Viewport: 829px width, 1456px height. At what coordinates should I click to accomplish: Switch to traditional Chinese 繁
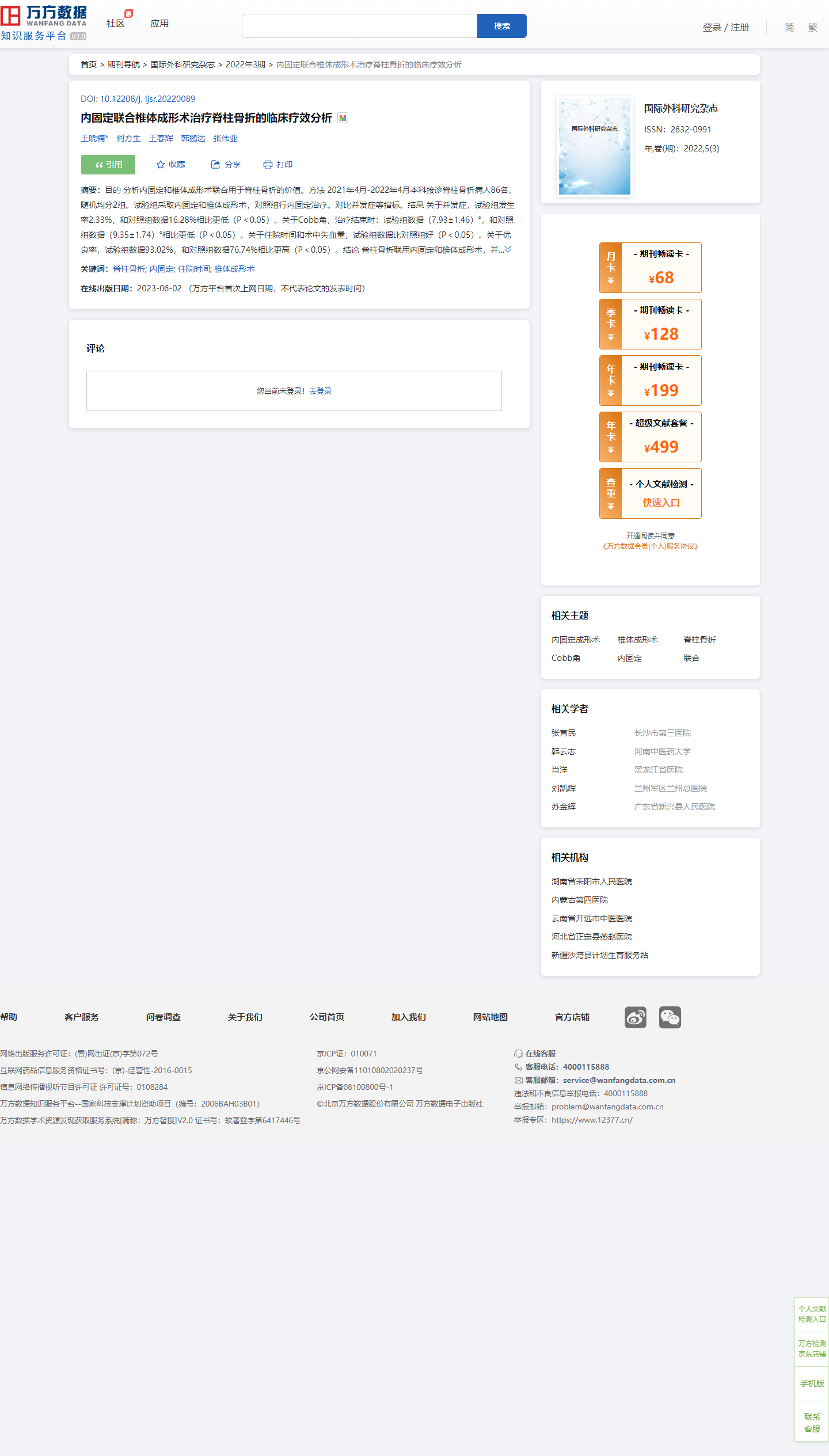(x=813, y=28)
